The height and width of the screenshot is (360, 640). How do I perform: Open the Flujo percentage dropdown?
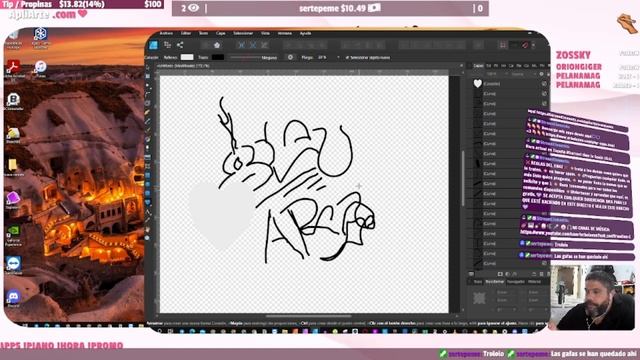click(338, 58)
